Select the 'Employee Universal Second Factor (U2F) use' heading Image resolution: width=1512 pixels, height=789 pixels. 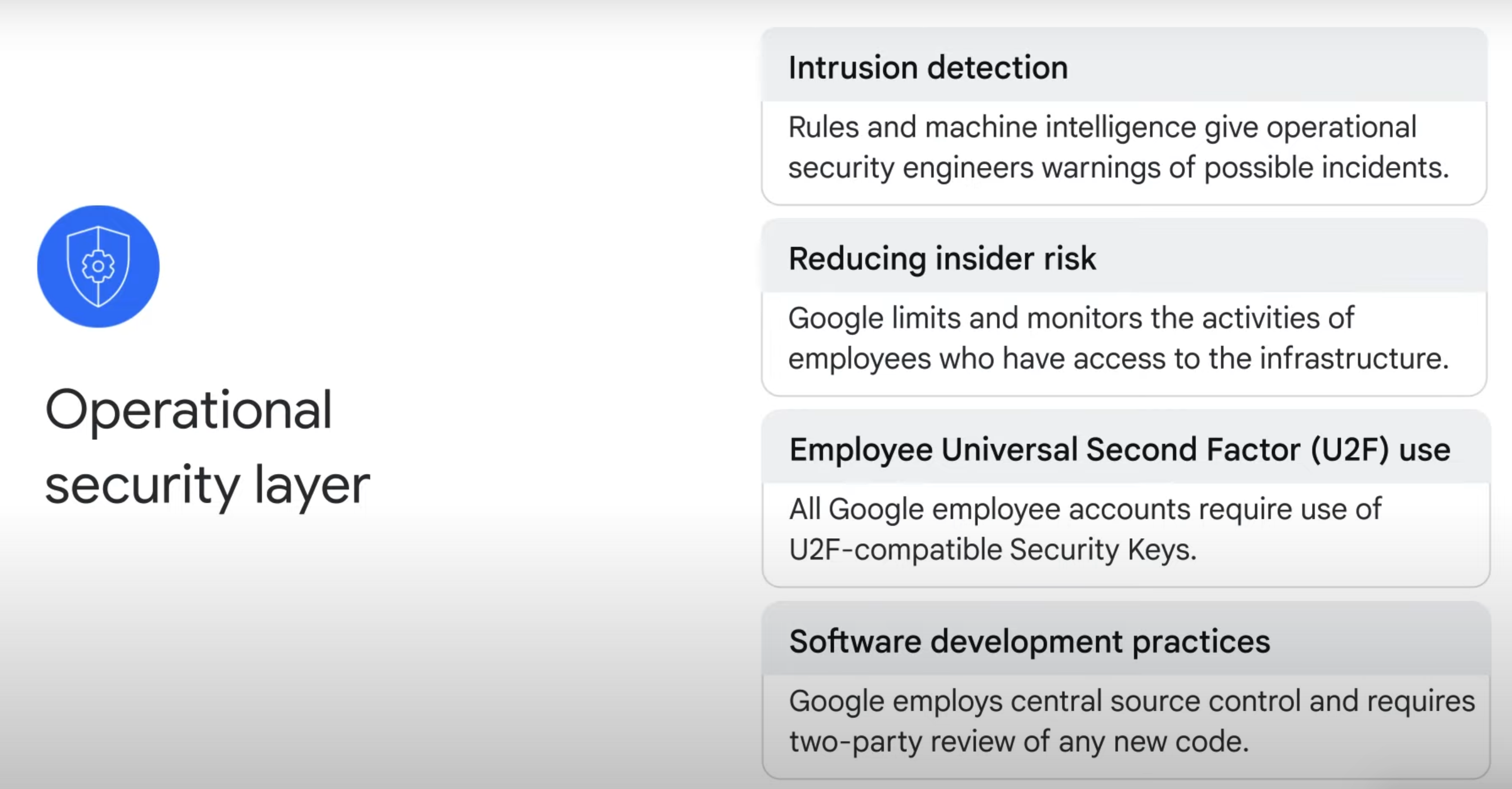(1119, 450)
